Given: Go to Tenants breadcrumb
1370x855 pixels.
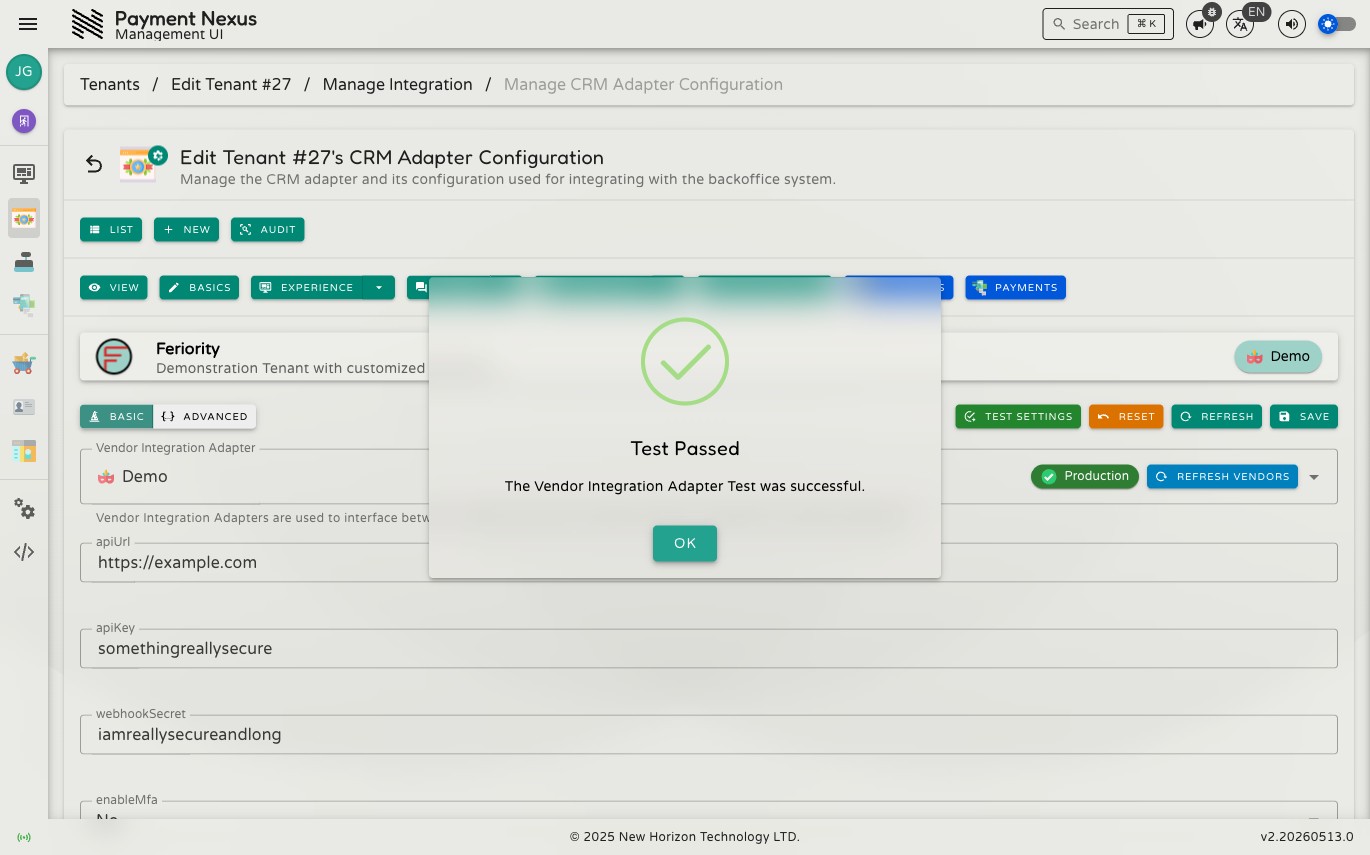Looking at the screenshot, I should click(110, 84).
